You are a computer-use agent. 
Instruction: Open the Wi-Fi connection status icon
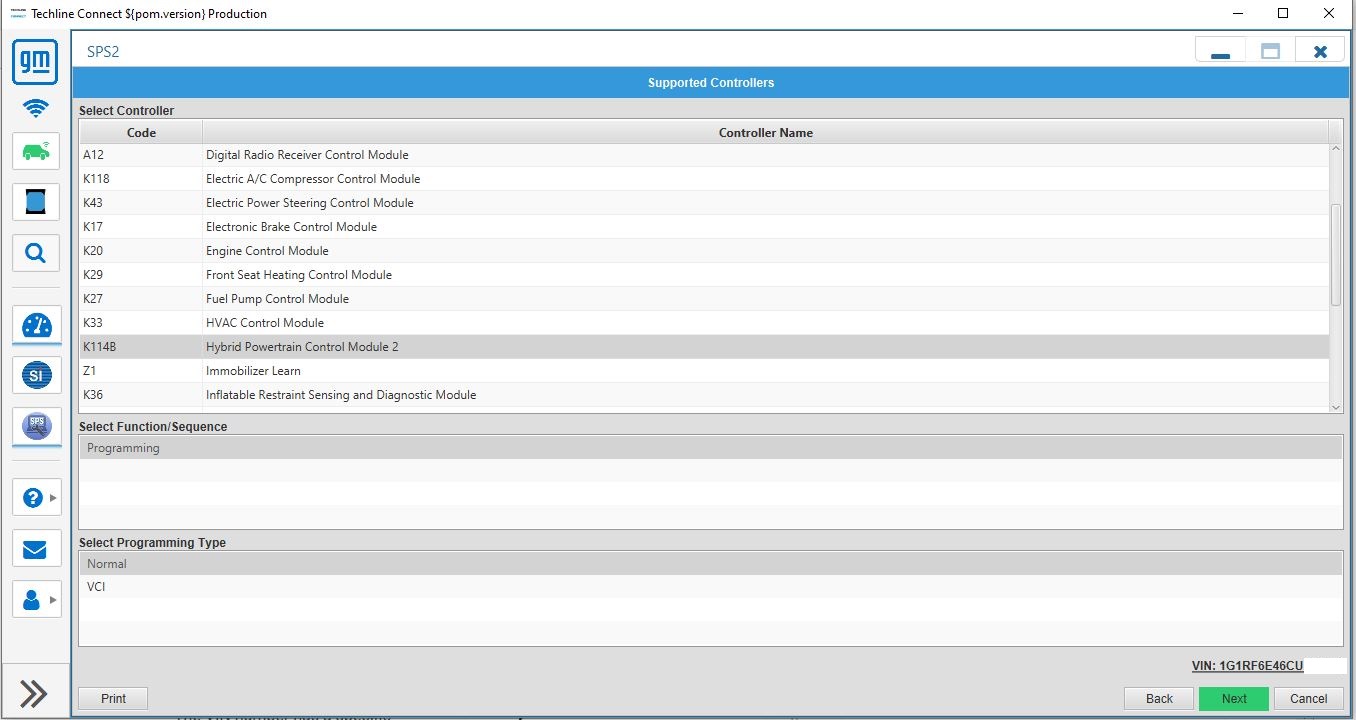[x=35, y=108]
